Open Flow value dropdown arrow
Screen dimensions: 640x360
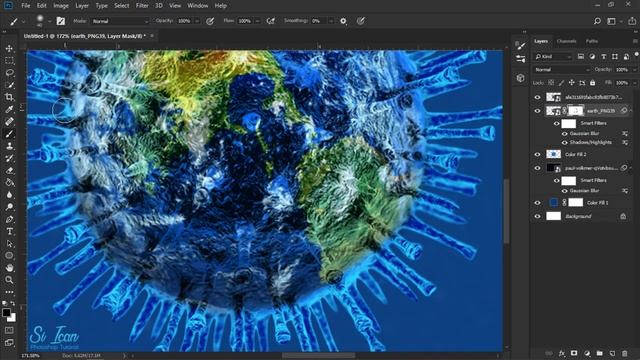click(258, 21)
